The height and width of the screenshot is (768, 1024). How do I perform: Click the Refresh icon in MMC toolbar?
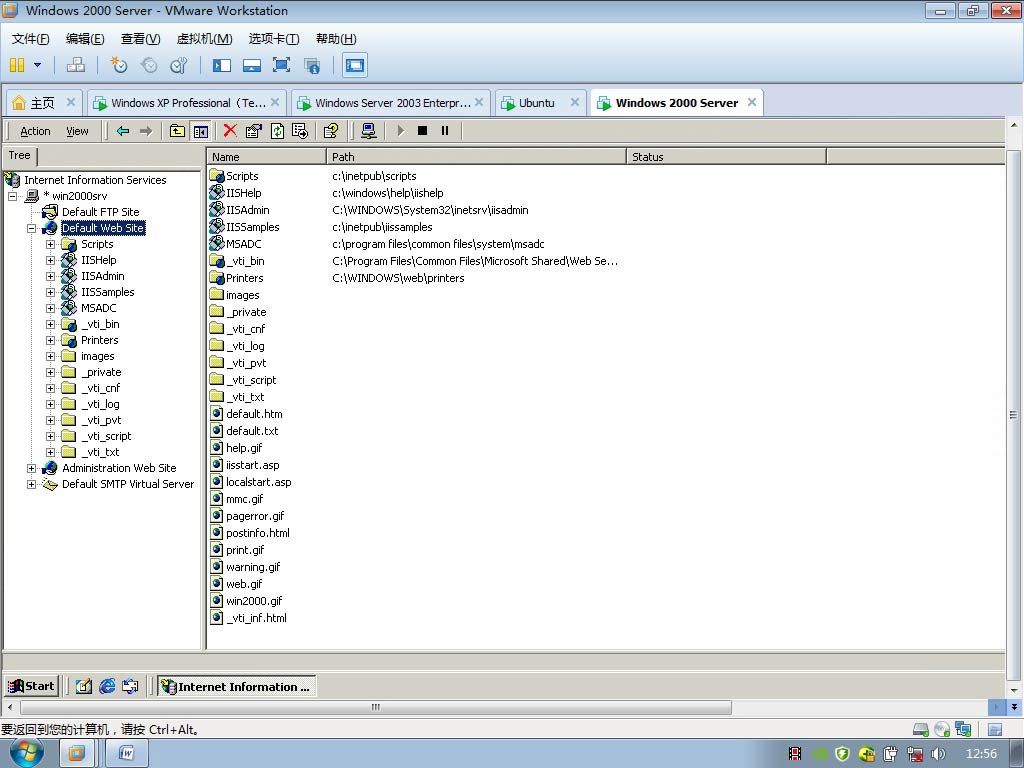point(278,131)
